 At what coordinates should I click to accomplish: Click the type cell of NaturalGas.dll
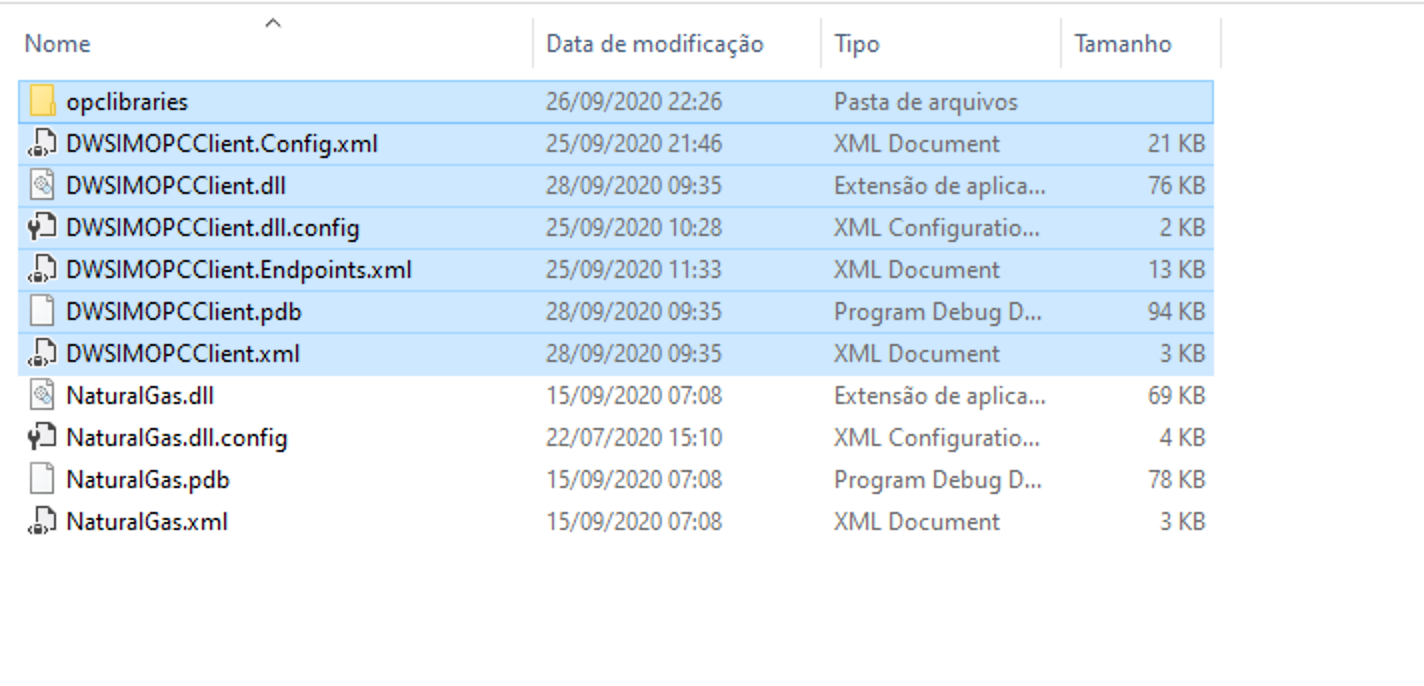[x=940, y=396]
